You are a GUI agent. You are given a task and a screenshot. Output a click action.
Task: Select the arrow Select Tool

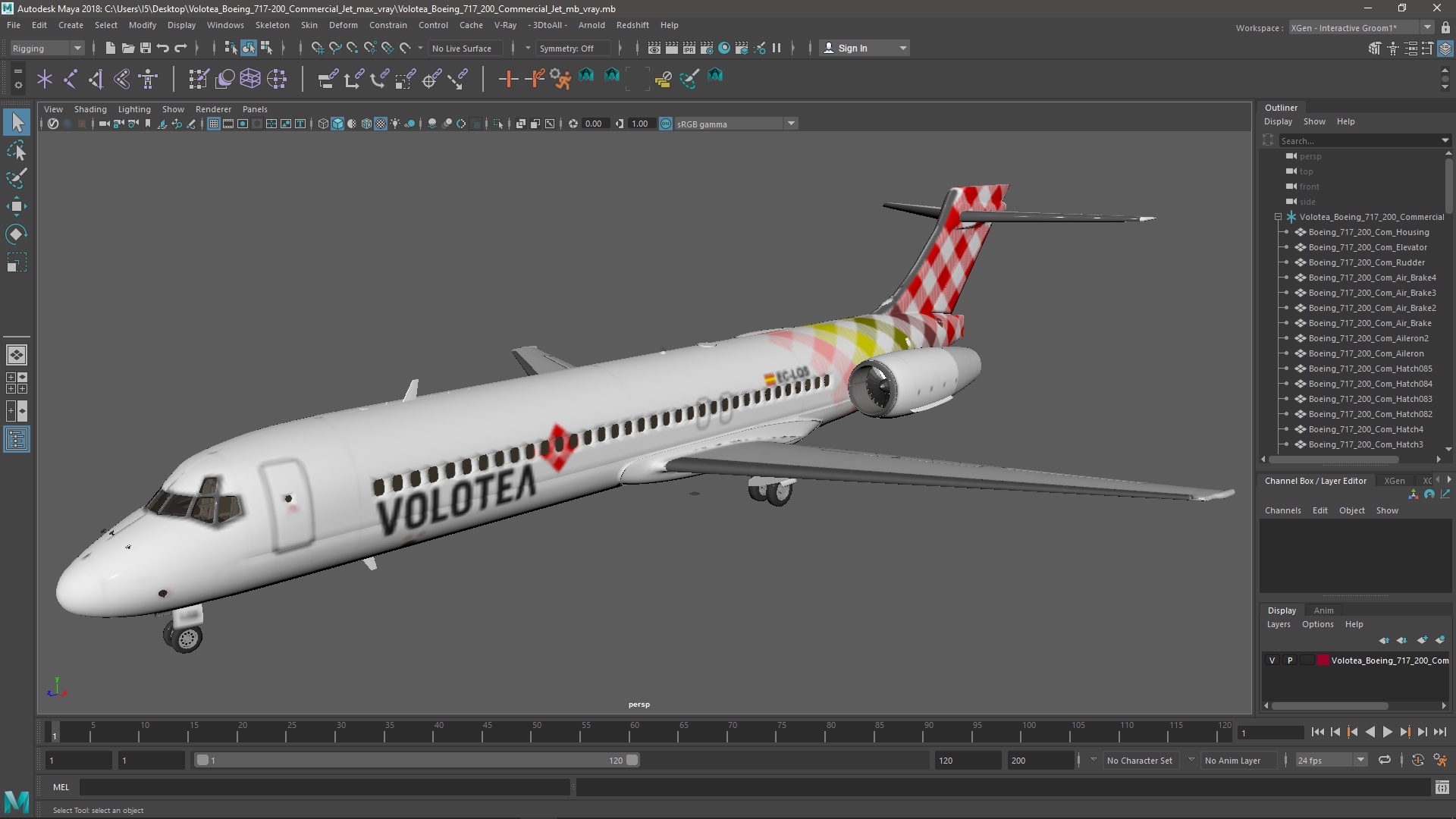(17, 123)
